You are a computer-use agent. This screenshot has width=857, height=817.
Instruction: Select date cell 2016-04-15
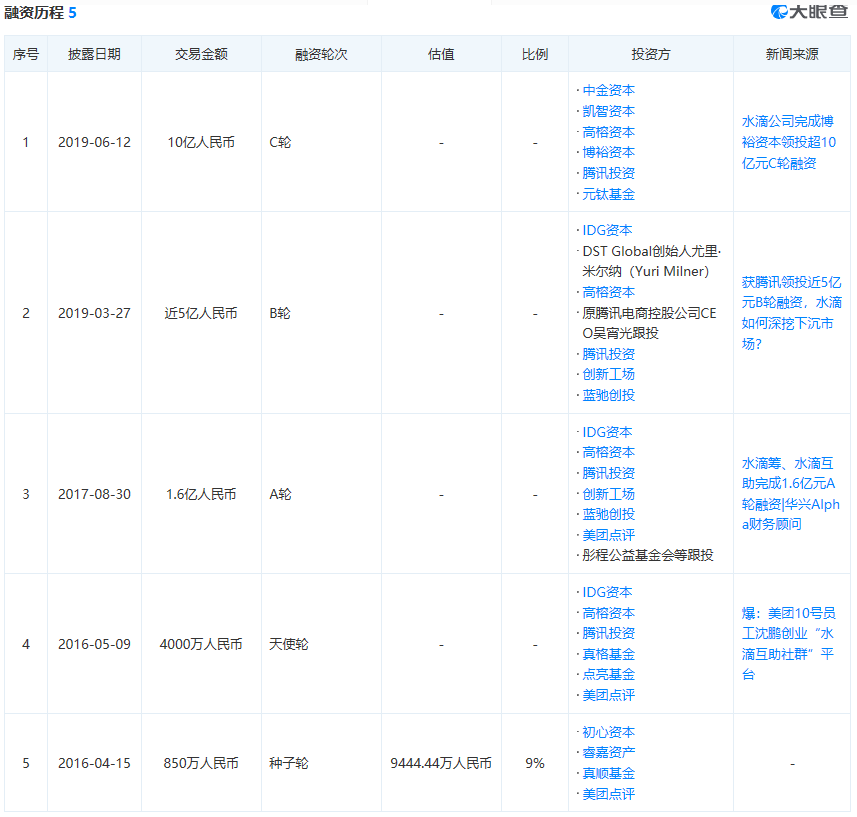pos(95,763)
